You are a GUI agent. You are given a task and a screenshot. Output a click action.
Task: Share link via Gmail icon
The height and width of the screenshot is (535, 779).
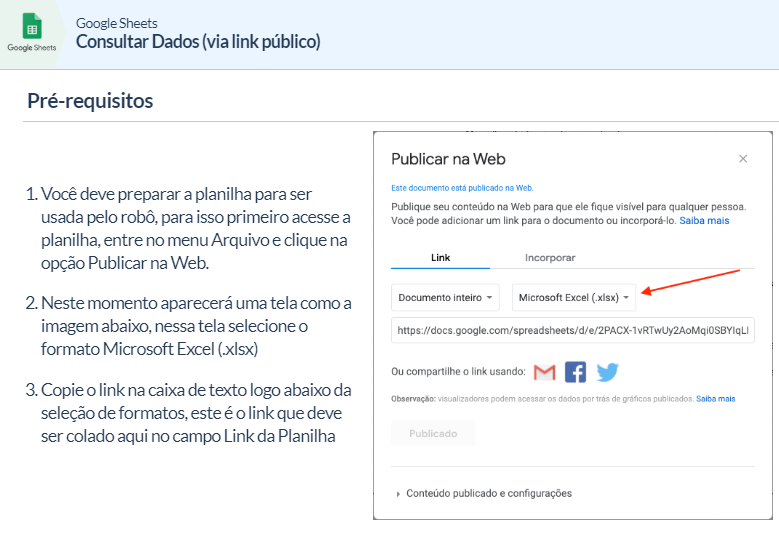544,372
